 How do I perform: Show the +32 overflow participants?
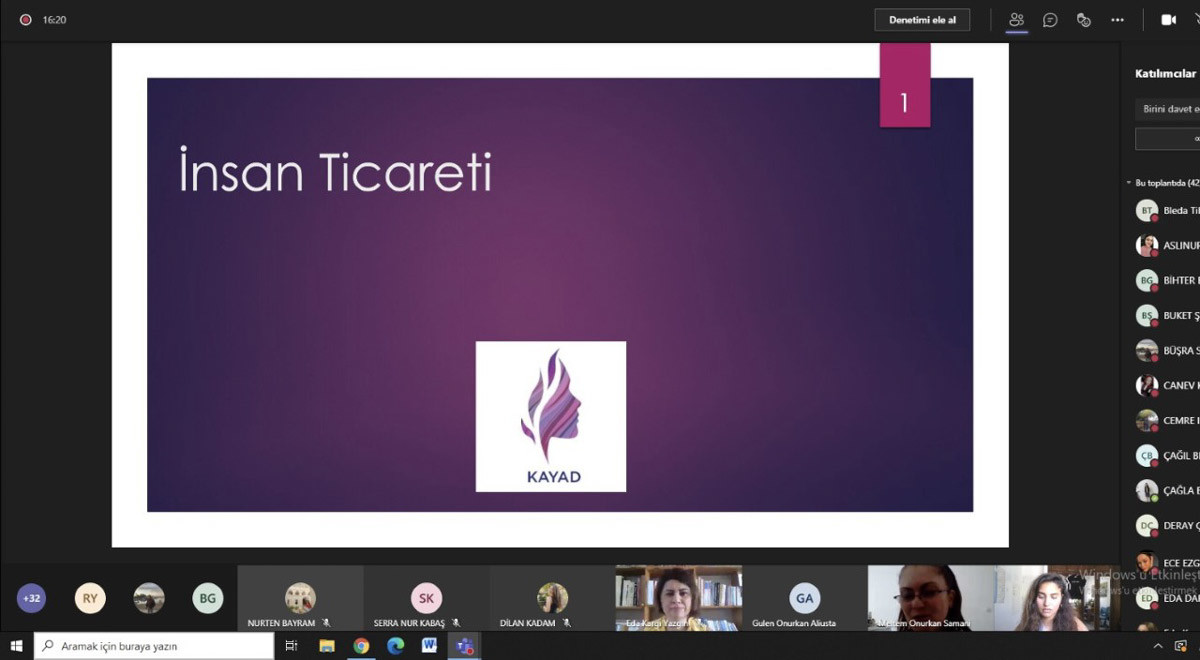tap(32, 598)
